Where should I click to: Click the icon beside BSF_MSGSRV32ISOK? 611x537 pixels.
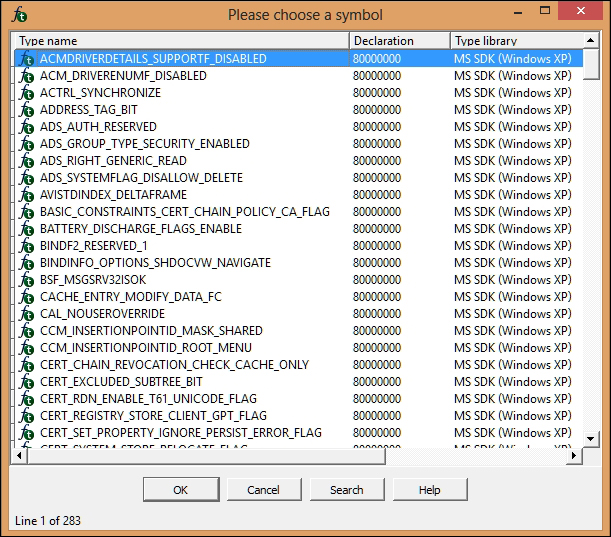(27, 280)
